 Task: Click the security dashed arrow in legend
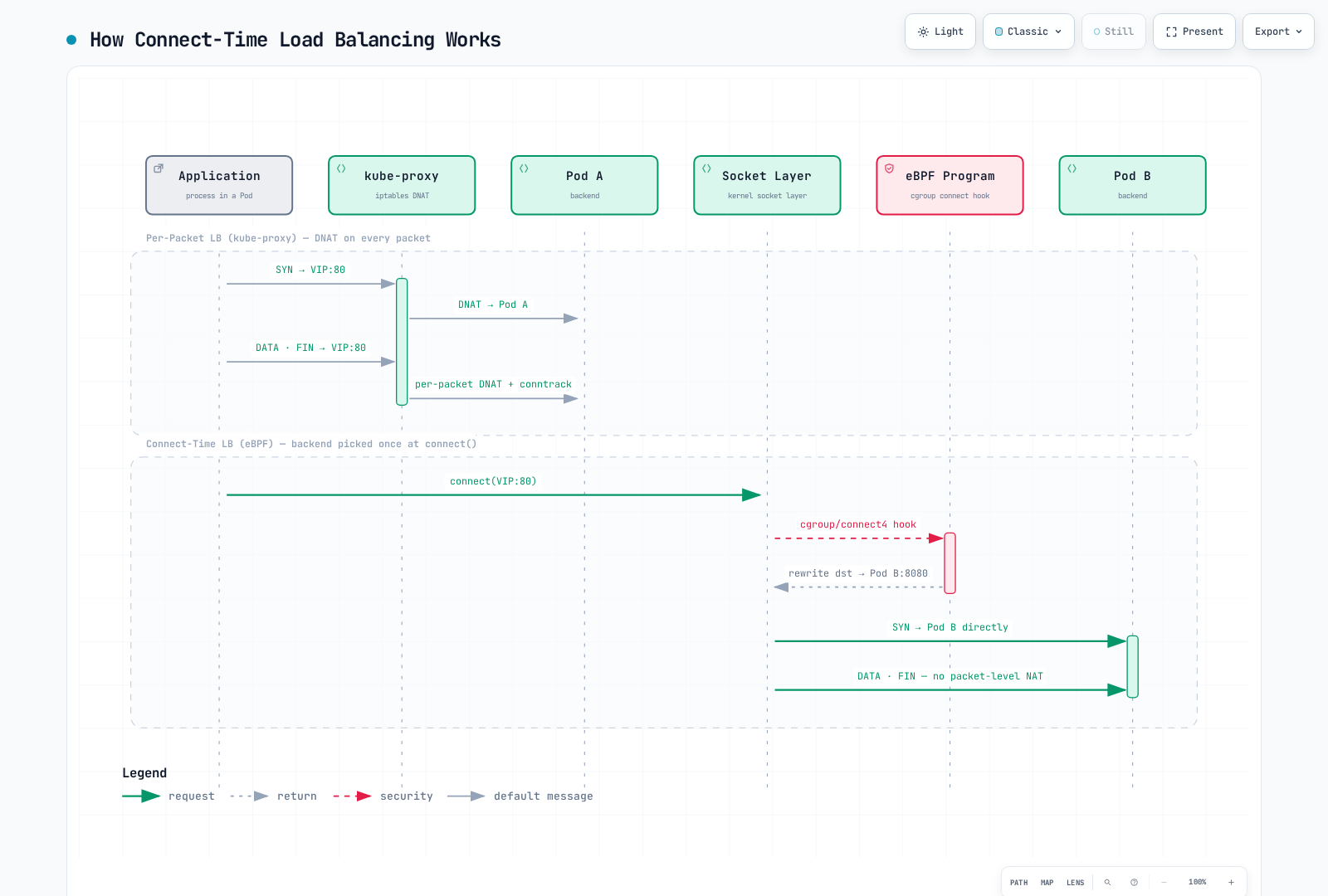[352, 796]
